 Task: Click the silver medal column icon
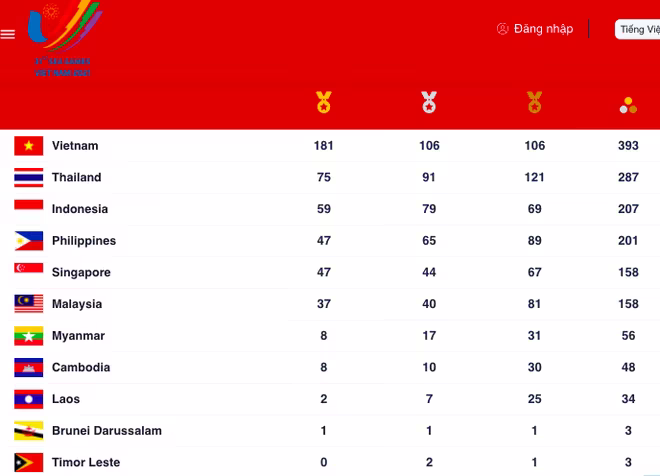click(429, 102)
